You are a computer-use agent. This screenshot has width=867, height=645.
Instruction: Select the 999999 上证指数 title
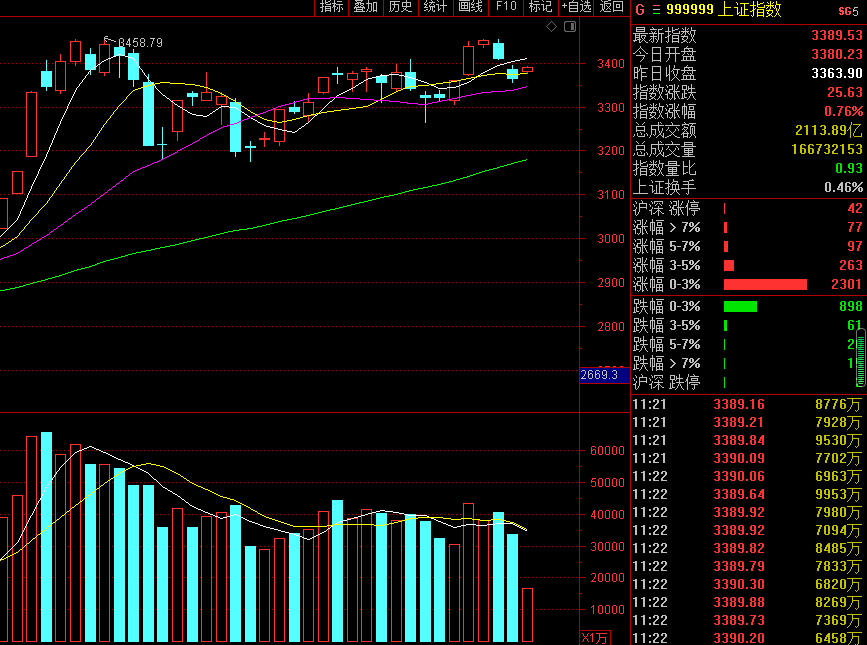pos(724,9)
